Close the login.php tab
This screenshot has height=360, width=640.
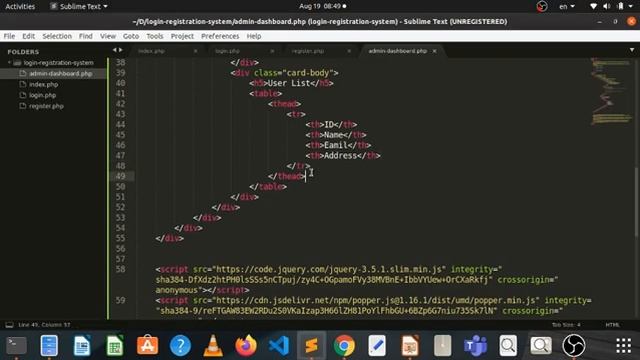pyautogui.click(x=272, y=51)
